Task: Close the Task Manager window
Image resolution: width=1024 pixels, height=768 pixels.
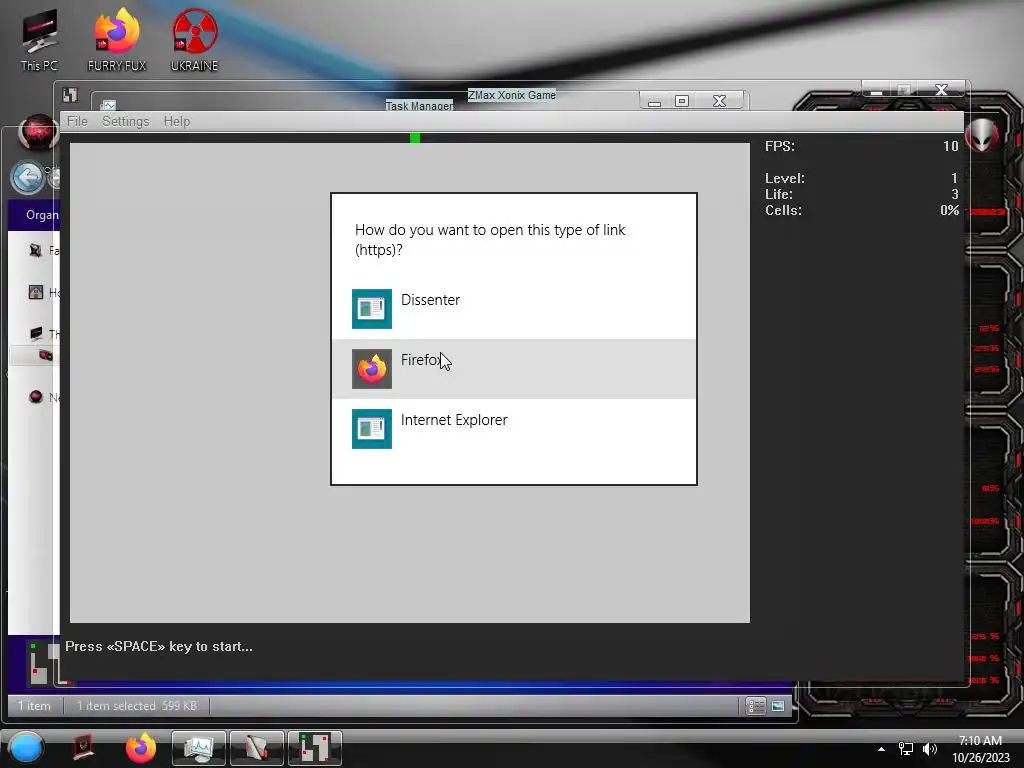Action: (x=719, y=101)
